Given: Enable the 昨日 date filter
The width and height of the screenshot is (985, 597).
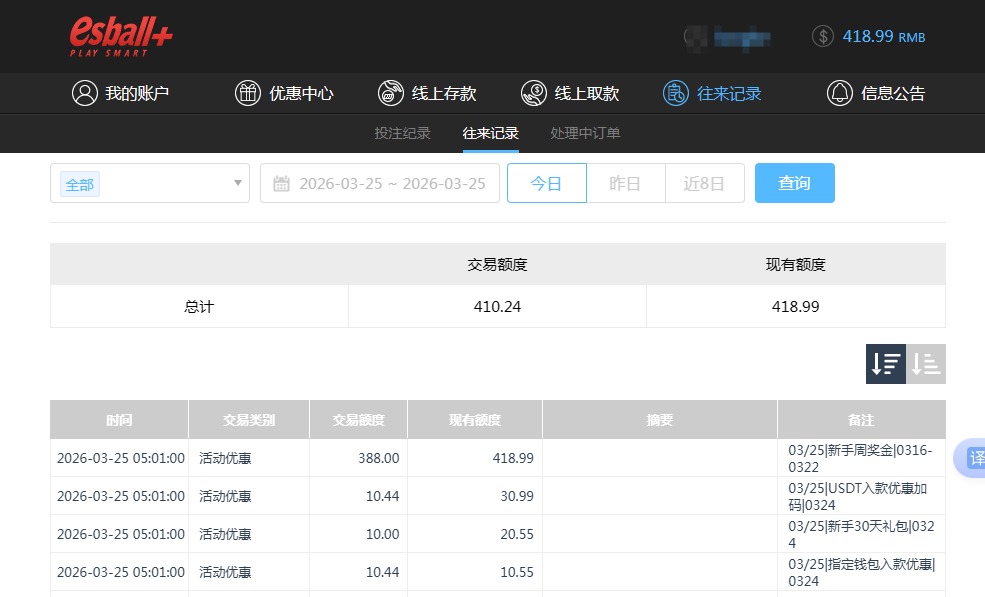Looking at the screenshot, I should 626,183.
